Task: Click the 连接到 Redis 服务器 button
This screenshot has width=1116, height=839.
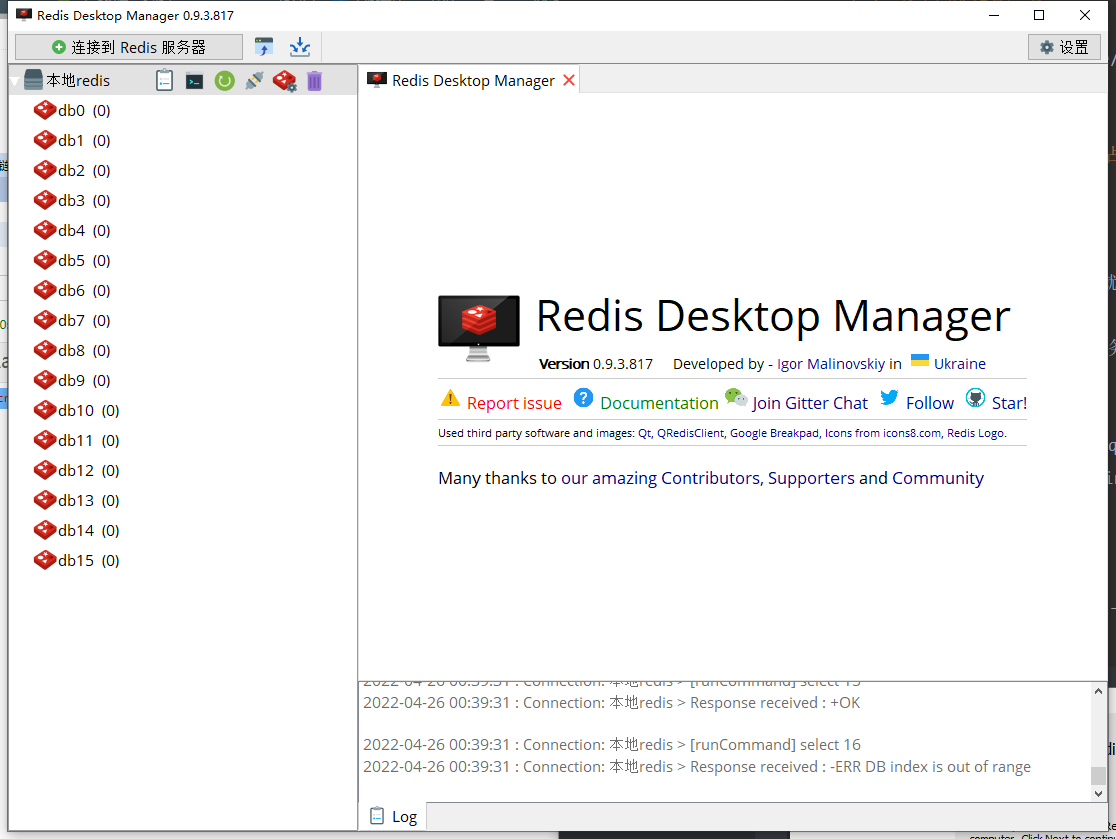Action: [129, 47]
